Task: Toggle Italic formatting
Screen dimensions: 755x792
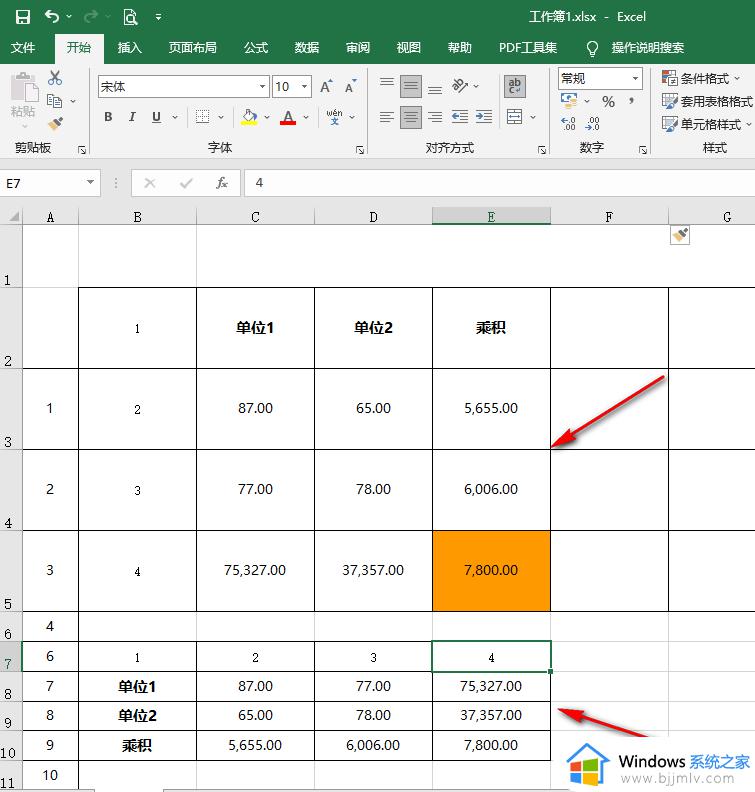Action: pos(132,117)
